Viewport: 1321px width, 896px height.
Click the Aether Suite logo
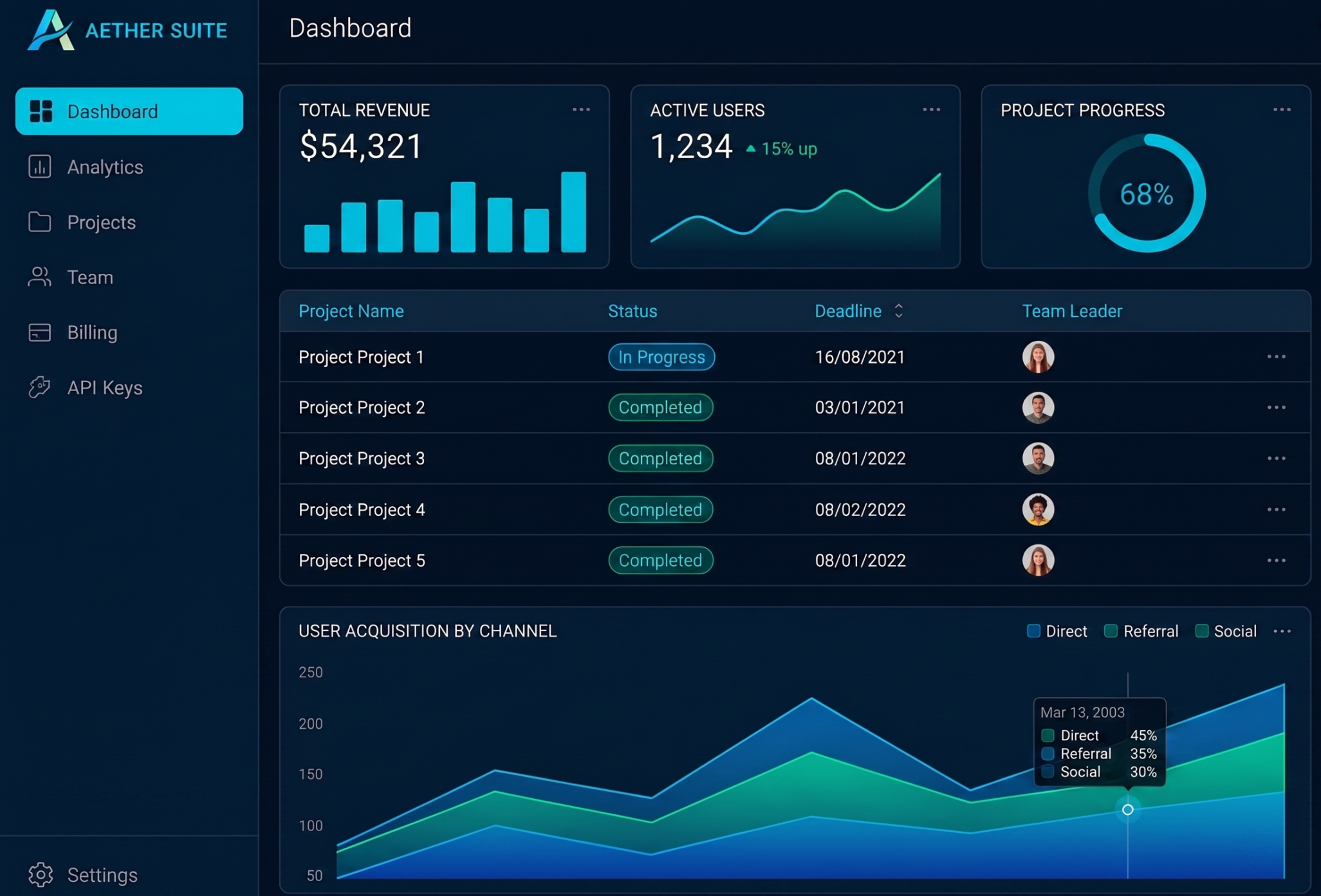click(127, 30)
